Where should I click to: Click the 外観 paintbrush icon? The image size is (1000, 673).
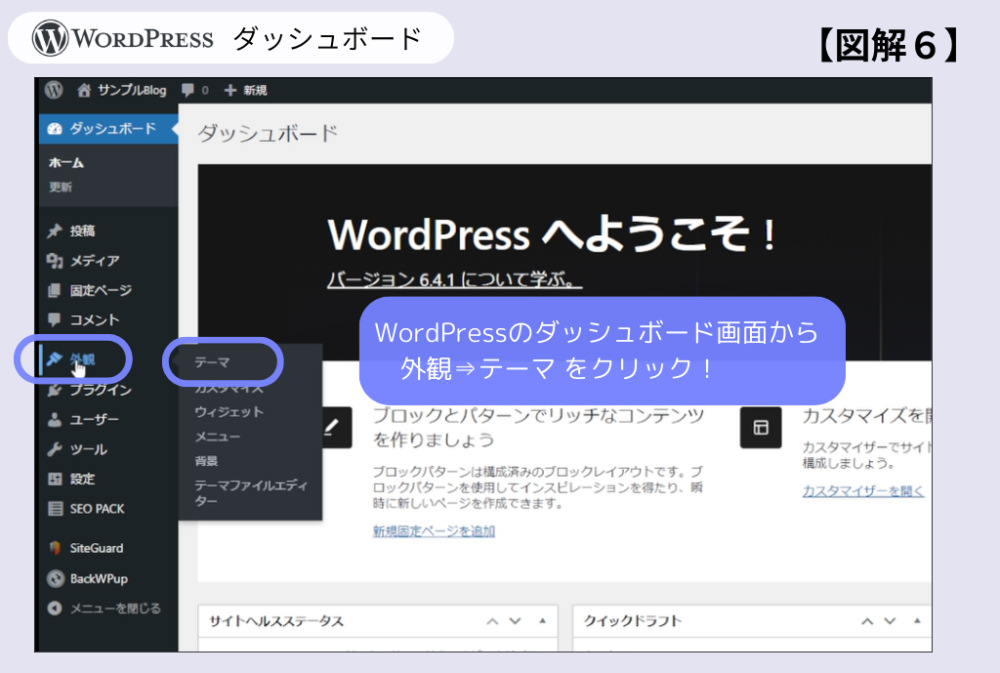[x=55, y=359]
